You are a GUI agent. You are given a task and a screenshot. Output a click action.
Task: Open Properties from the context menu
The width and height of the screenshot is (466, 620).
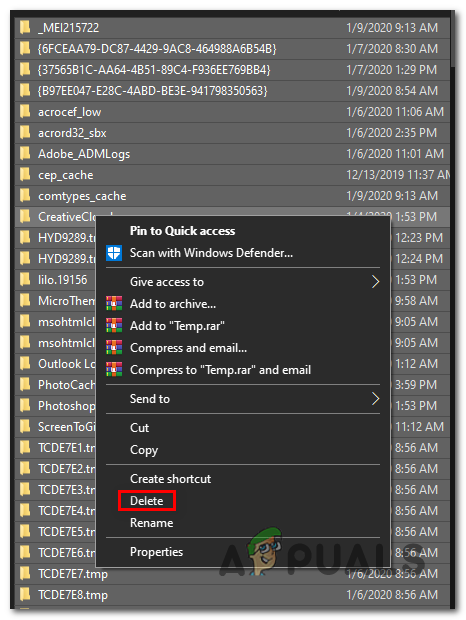[x=156, y=552]
